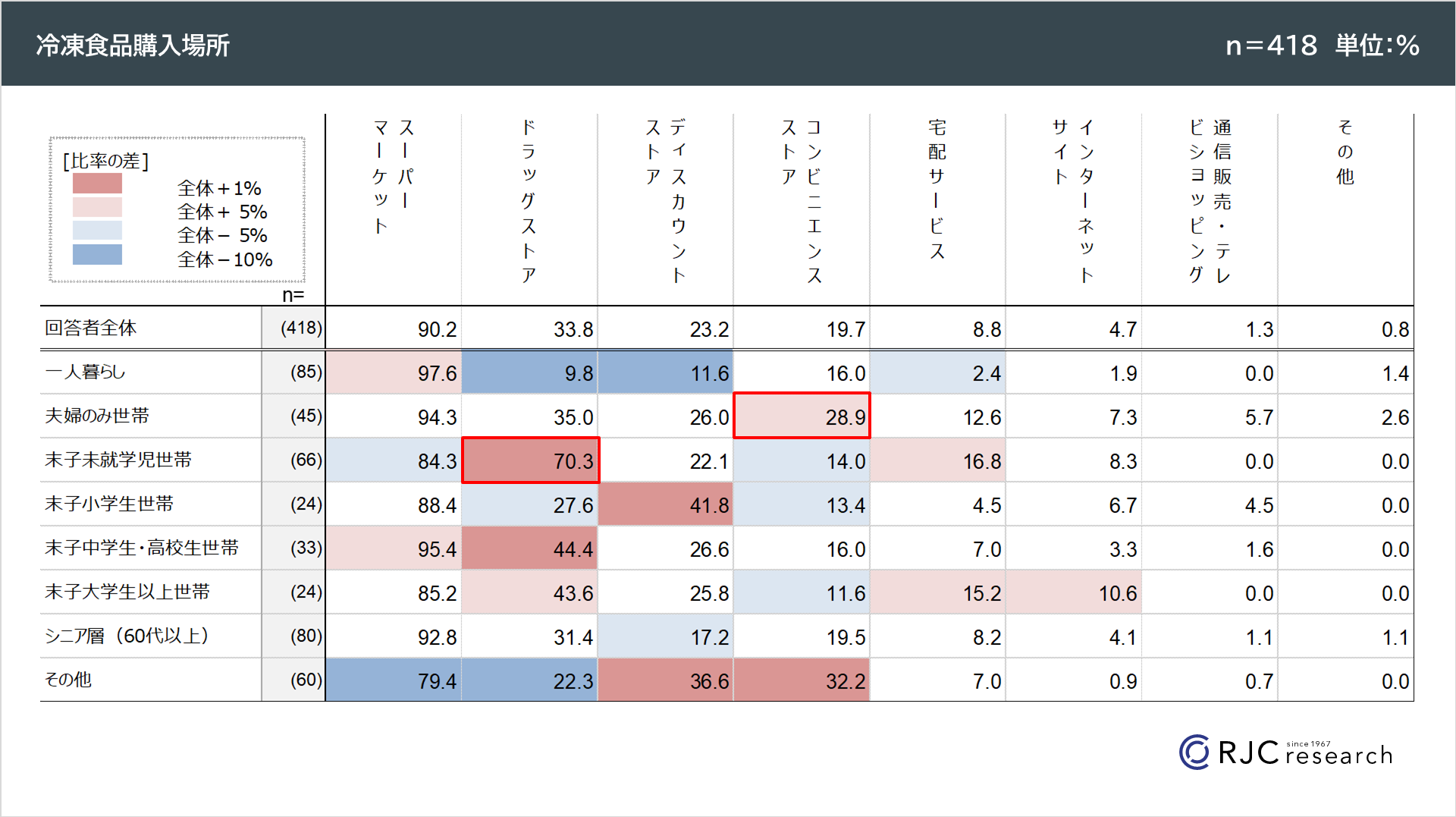
Task: Click the red-outlined 70.3 cell
Action: click(531, 460)
